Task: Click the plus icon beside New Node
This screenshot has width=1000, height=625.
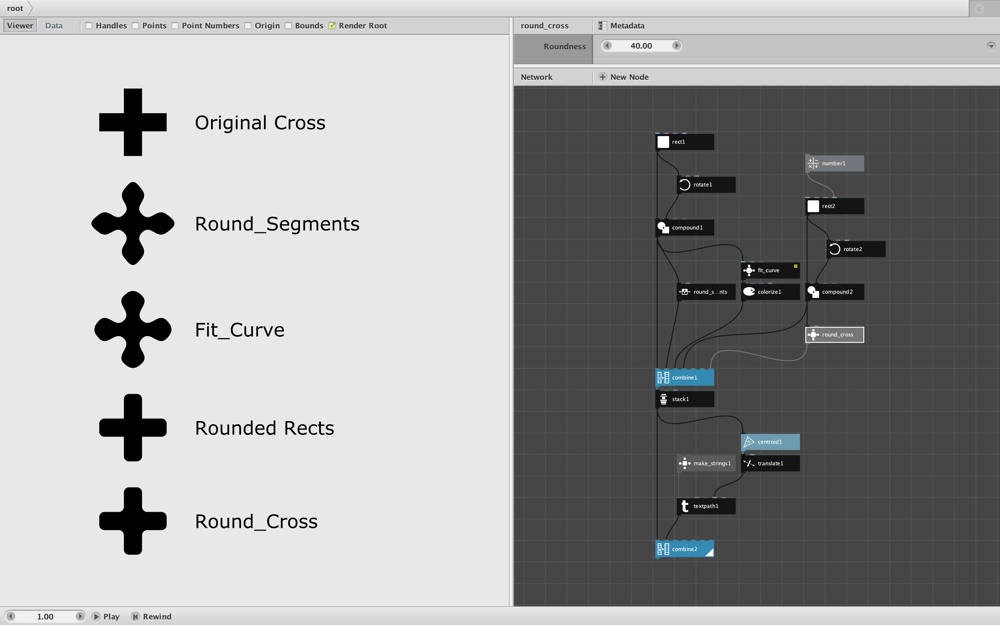Action: click(x=603, y=77)
